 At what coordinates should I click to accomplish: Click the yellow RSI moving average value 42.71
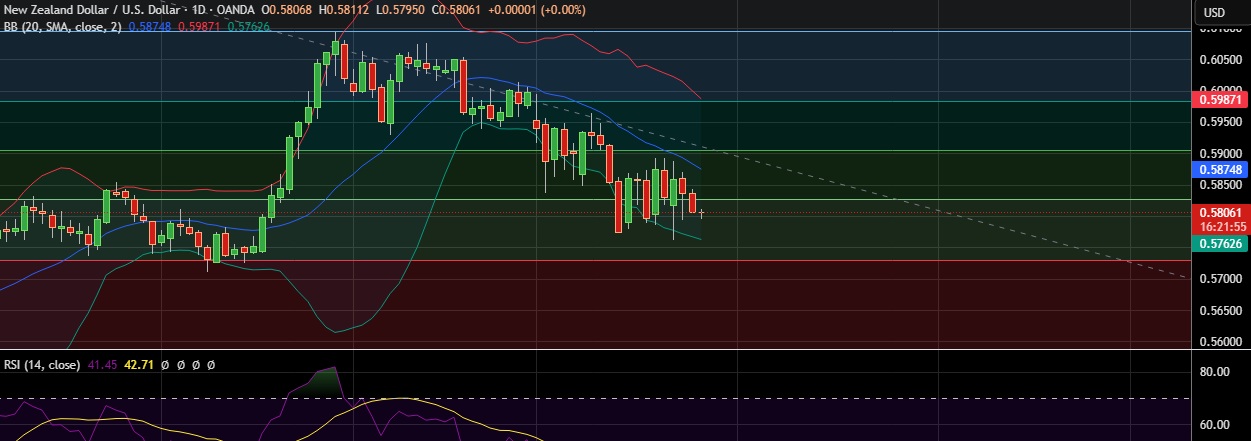(139, 365)
